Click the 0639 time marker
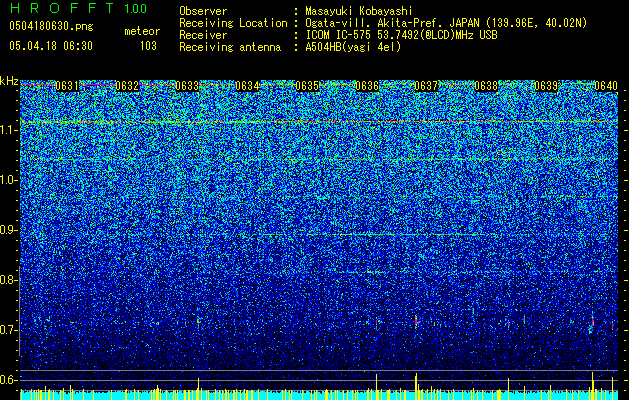Image resolution: width=629 pixels, height=400 pixels. point(546,86)
